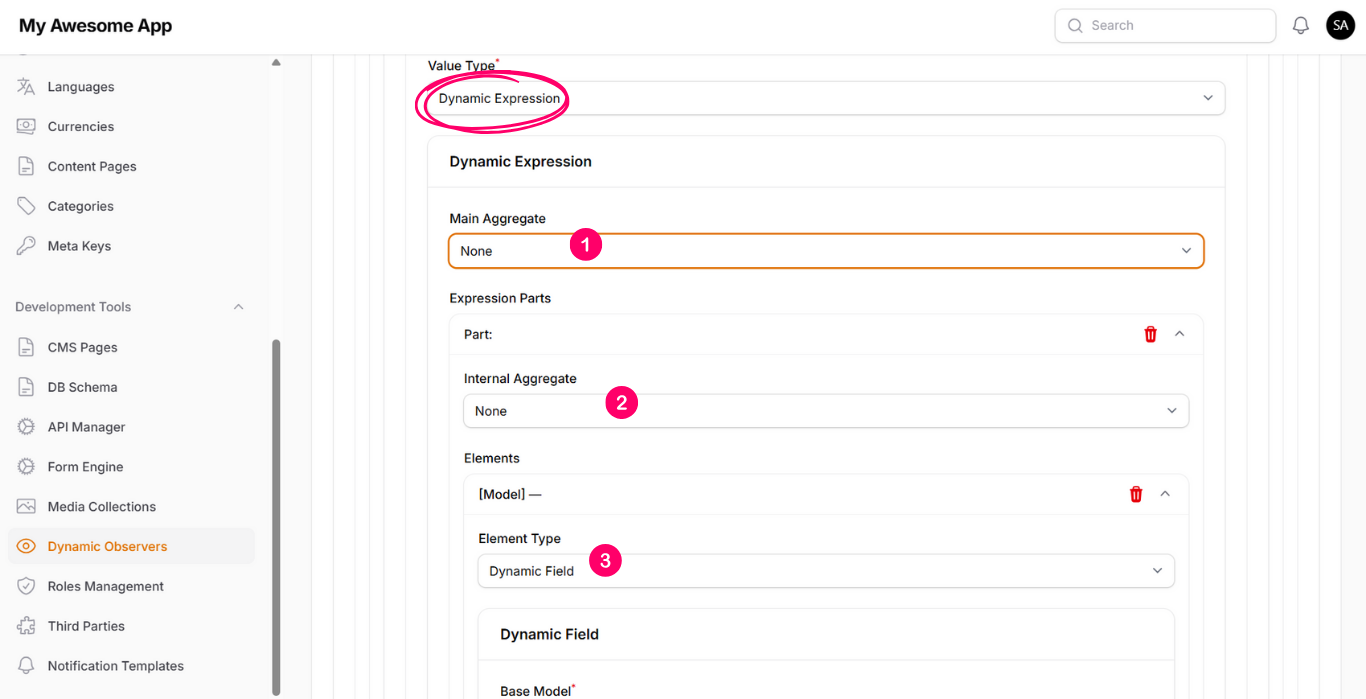Click the API Manager gear icon

tap(26, 427)
